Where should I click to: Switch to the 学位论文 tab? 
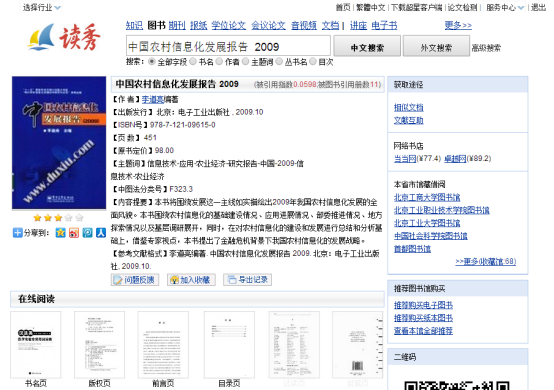coord(229,25)
